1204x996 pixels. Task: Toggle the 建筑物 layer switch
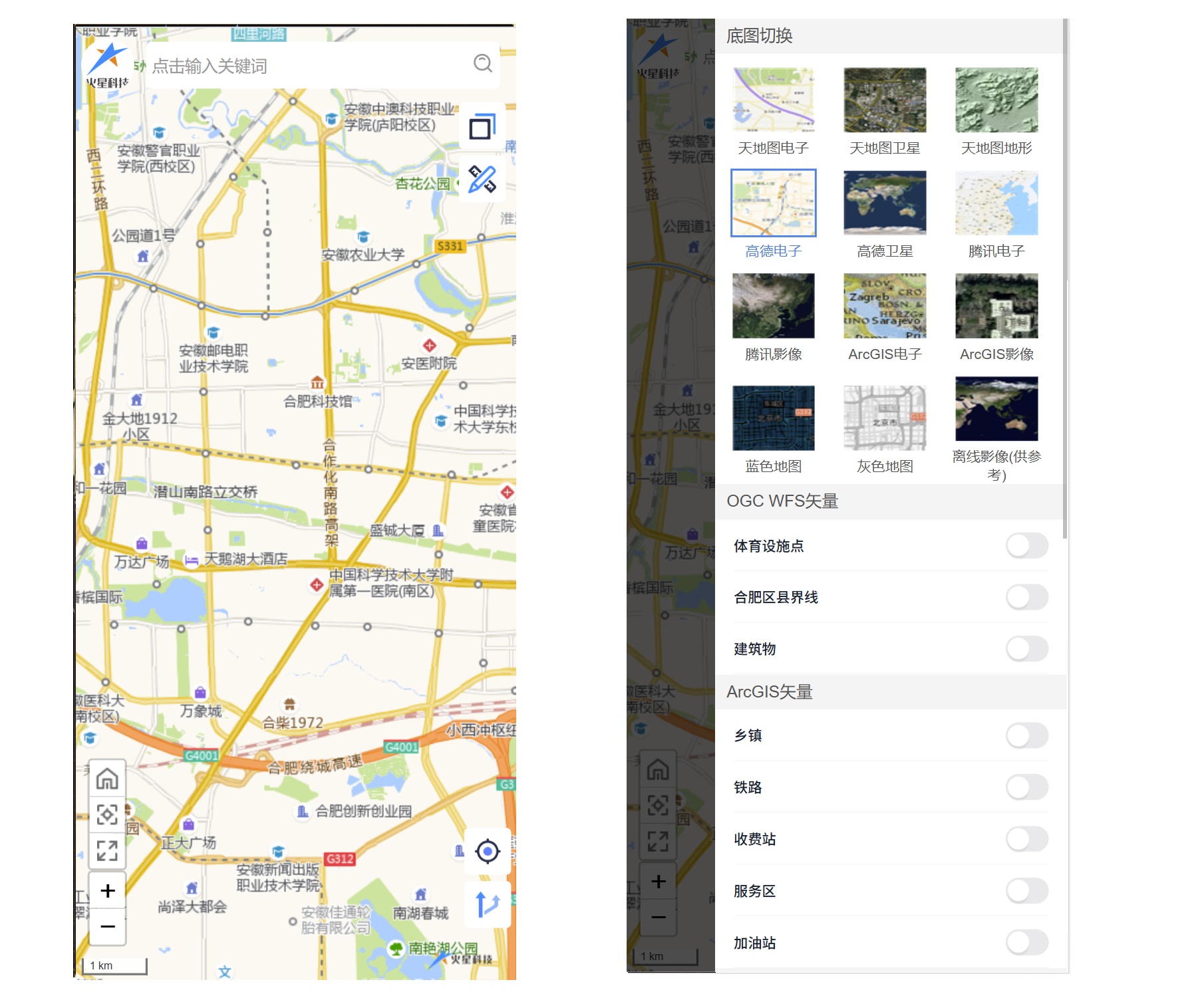[1027, 649]
